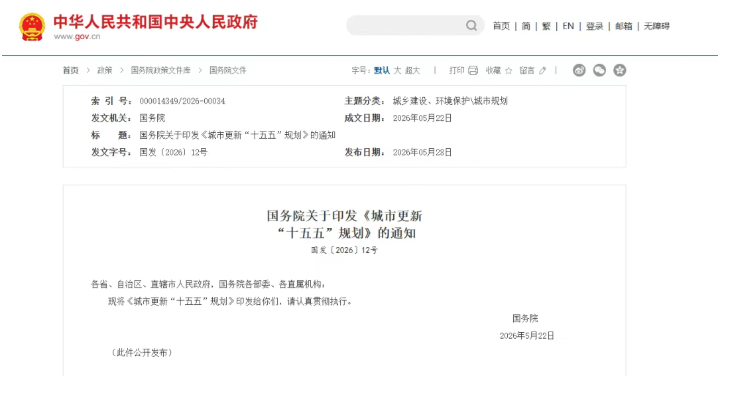The width and height of the screenshot is (733, 415).
Task: Switch to traditional Chinese 繁
Action: point(546,26)
